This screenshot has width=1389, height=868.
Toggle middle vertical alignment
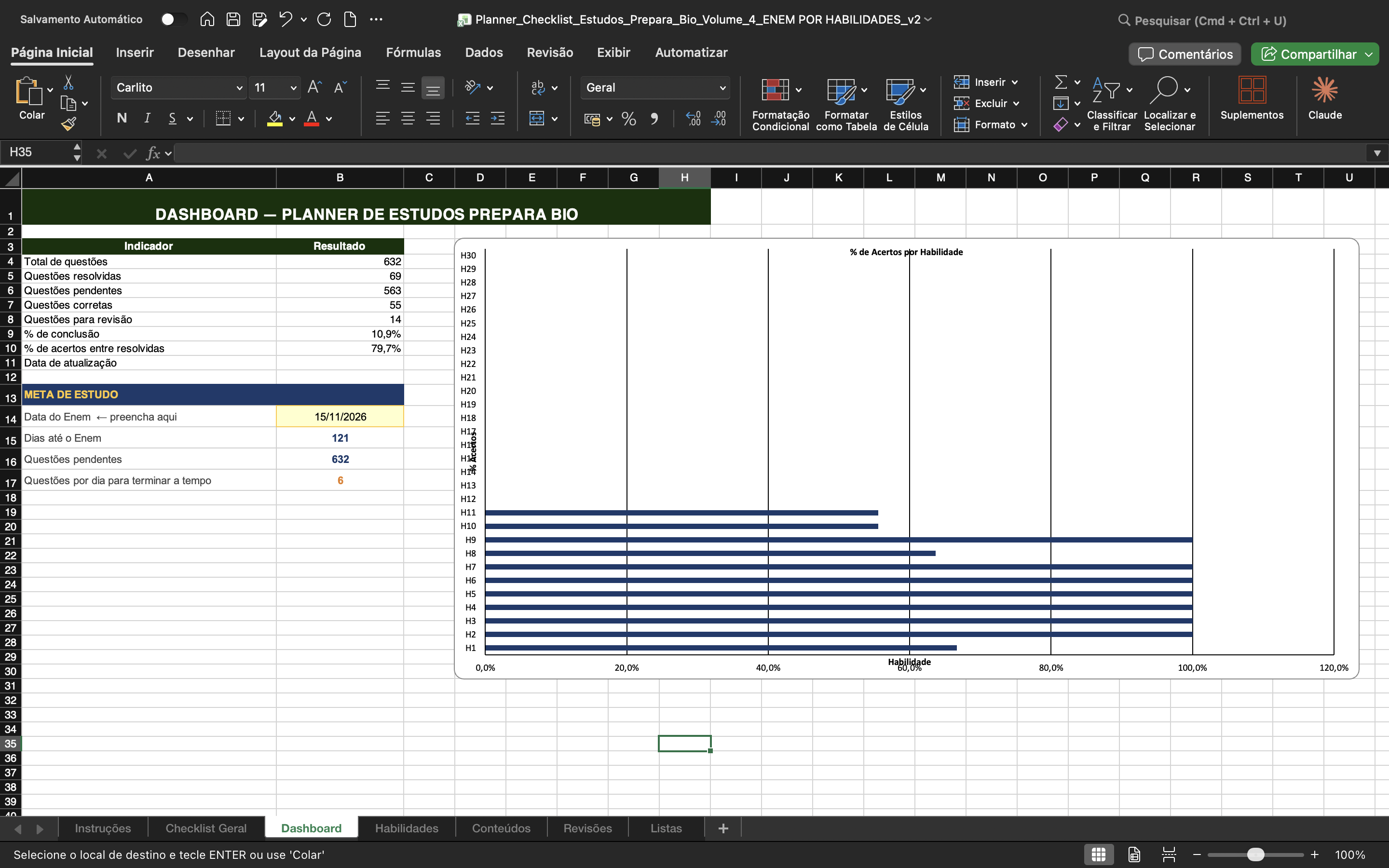[408, 88]
